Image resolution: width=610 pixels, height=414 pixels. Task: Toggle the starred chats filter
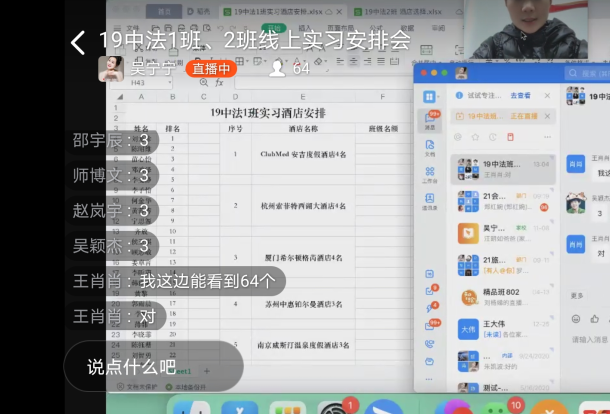pos(475,137)
